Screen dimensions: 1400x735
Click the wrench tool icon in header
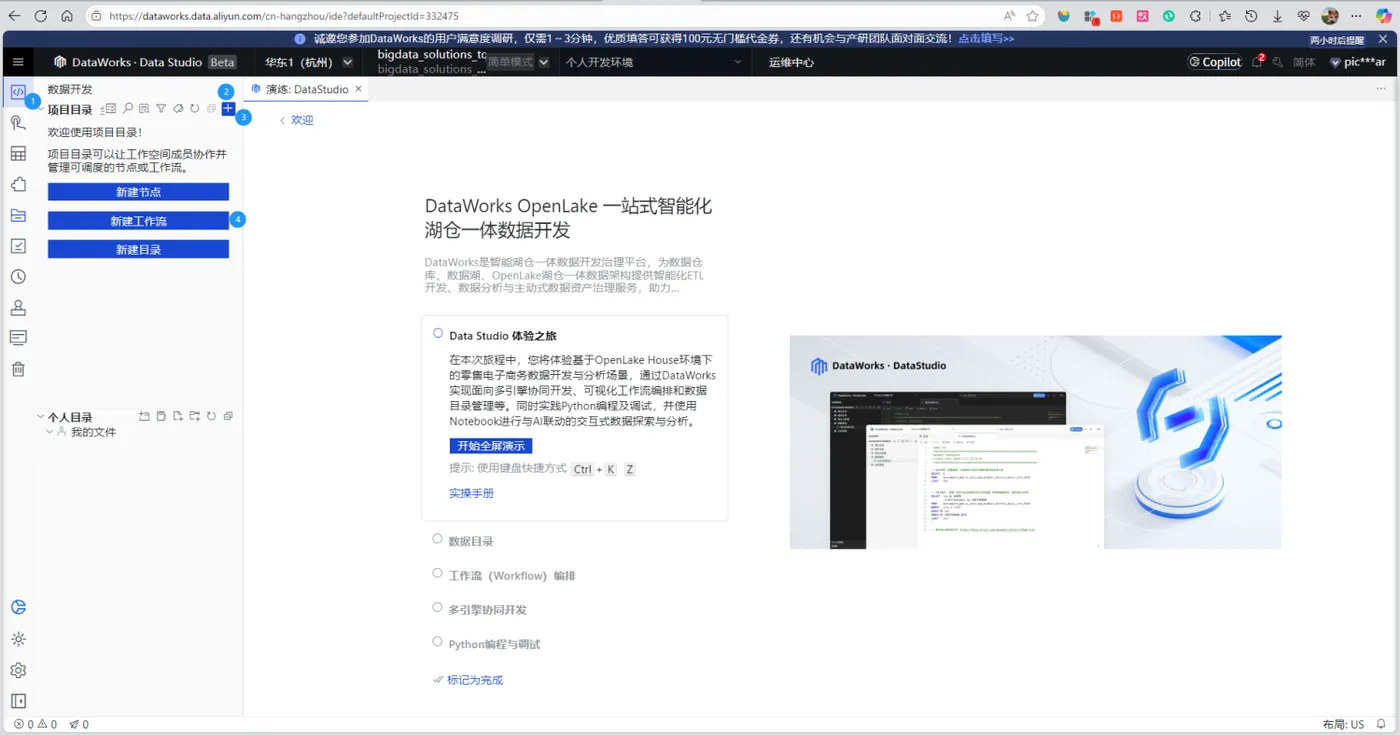click(x=1278, y=62)
